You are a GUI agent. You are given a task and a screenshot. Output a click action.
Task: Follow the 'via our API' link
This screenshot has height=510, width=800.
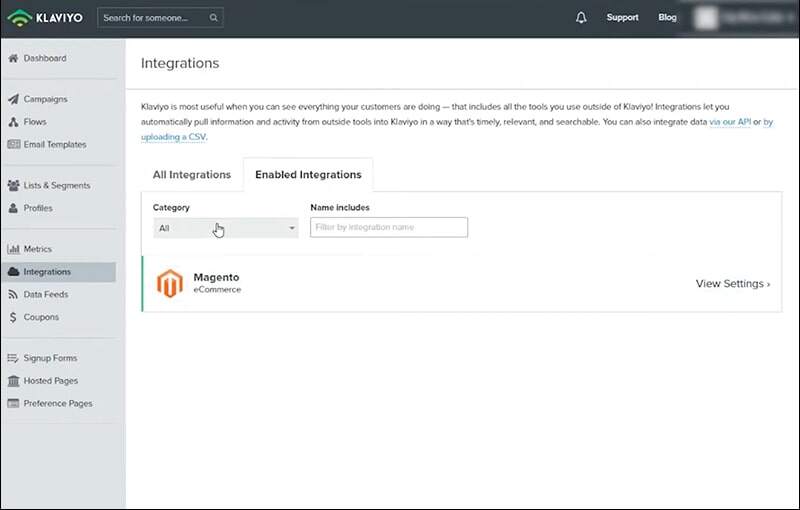coord(729,122)
